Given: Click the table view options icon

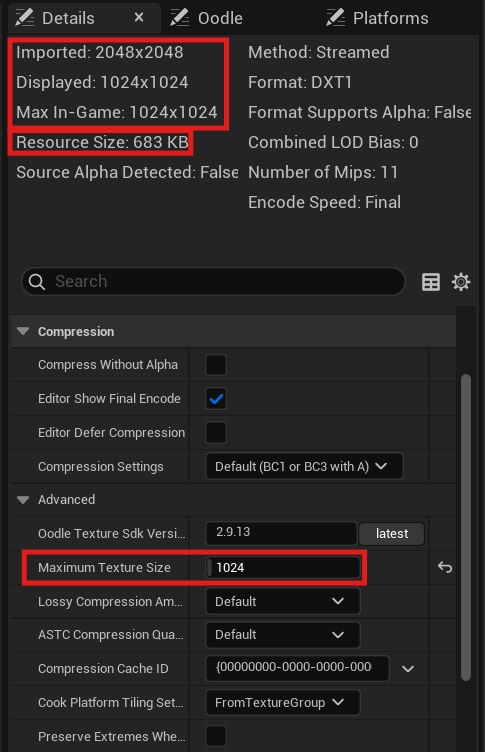Looking at the screenshot, I should pyautogui.click(x=430, y=282).
